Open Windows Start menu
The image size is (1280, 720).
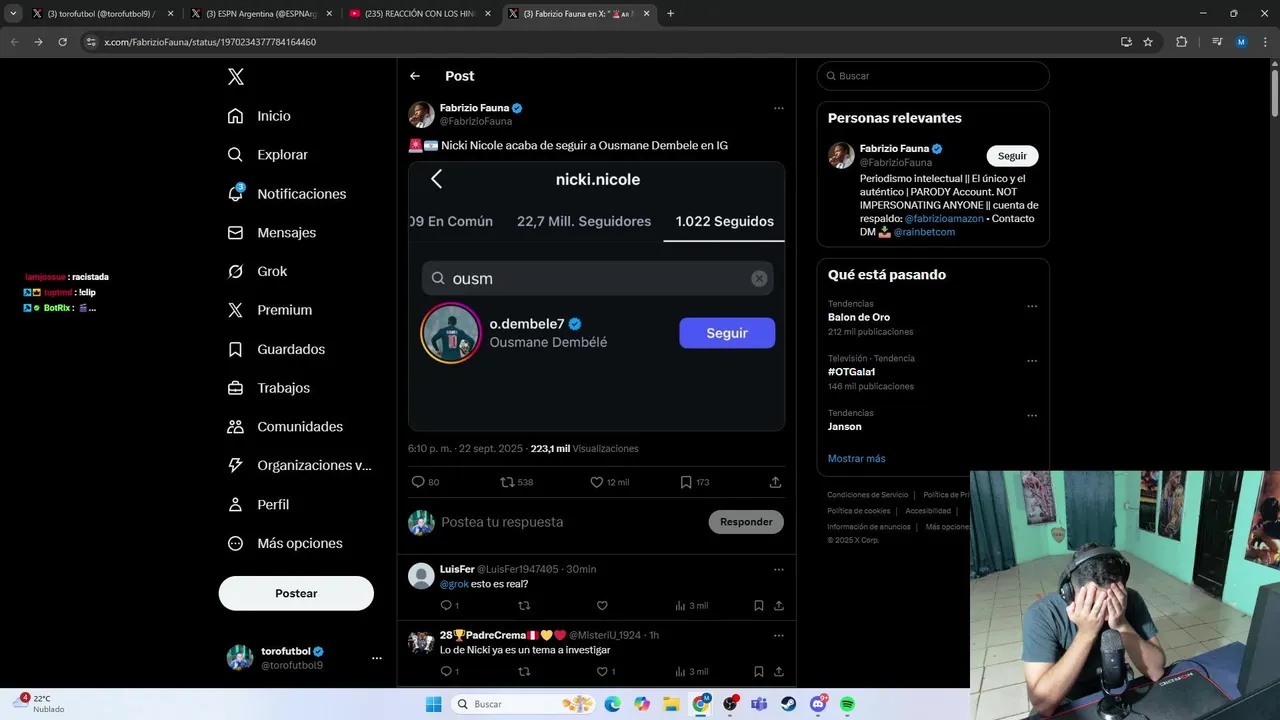(x=433, y=704)
